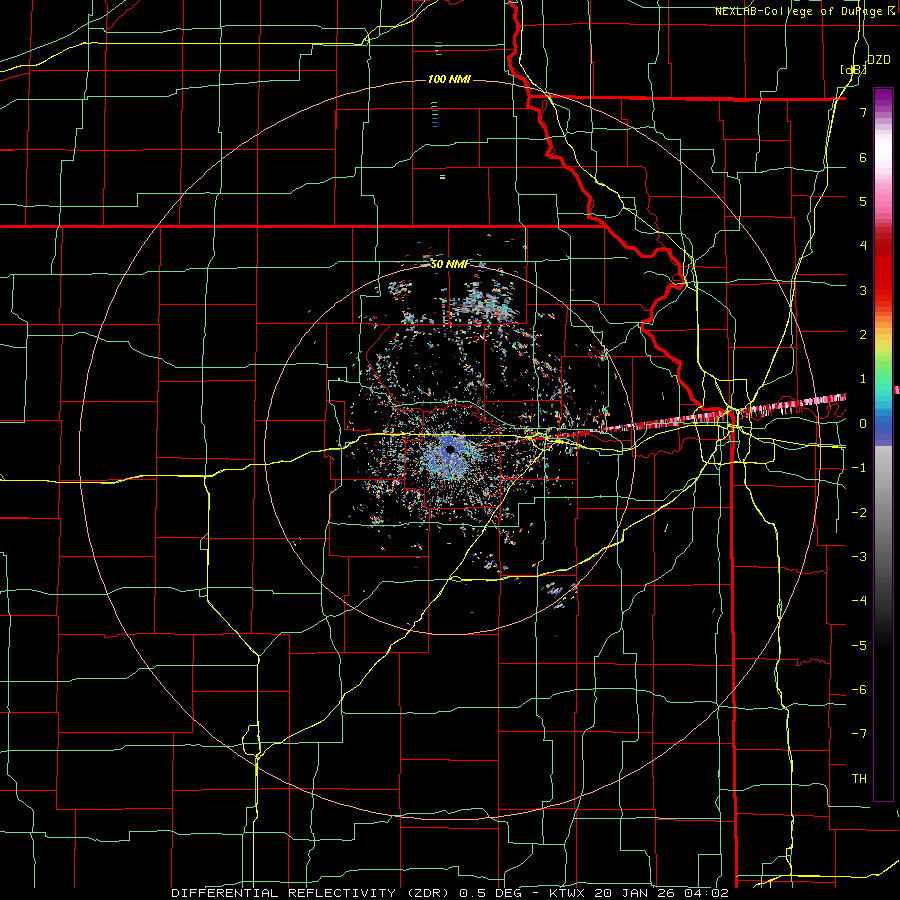This screenshot has height=900, width=900.
Task: Pick the gray band of the color bar near -2
Action: (x=883, y=511)
